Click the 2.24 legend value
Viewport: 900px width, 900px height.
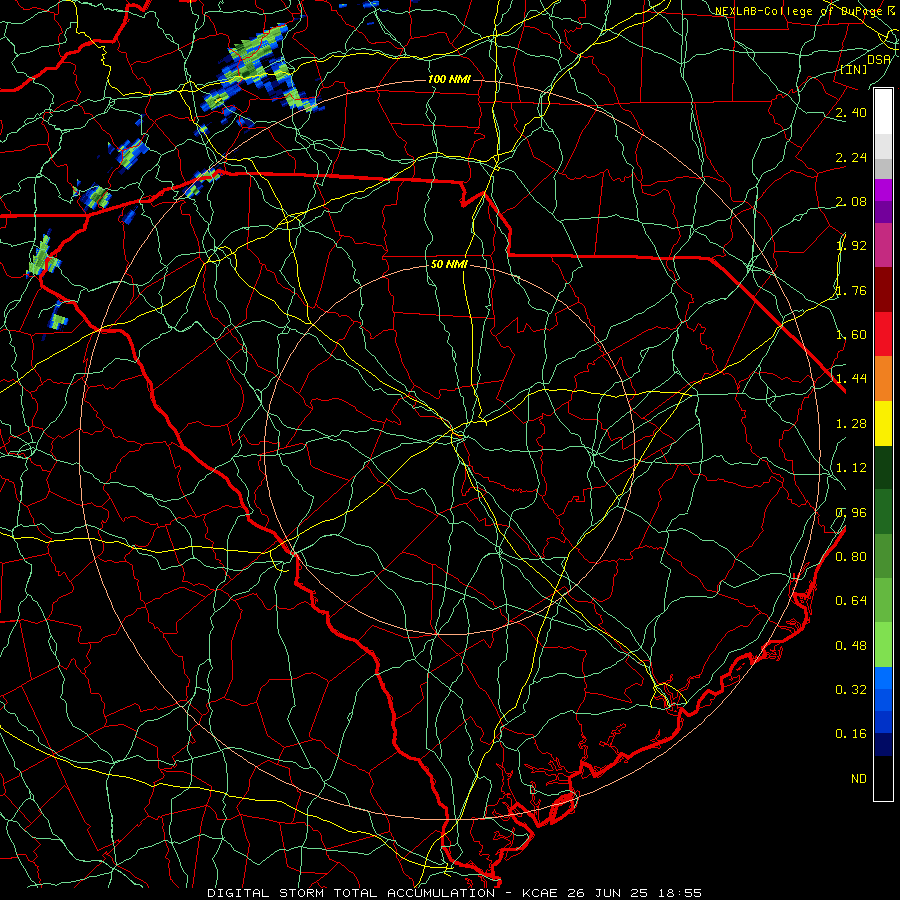(x=851, y=157)
